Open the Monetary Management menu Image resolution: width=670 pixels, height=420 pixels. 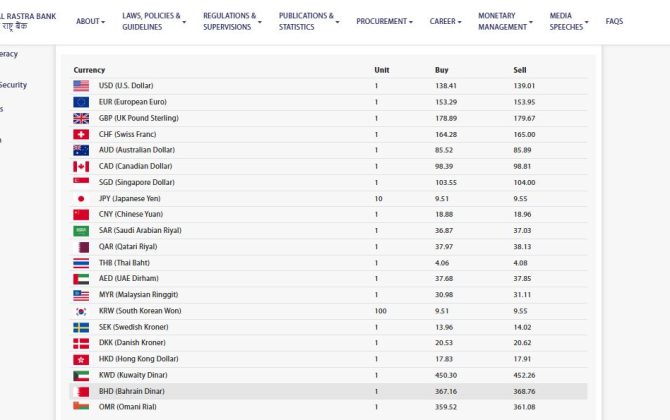[505, 21]
